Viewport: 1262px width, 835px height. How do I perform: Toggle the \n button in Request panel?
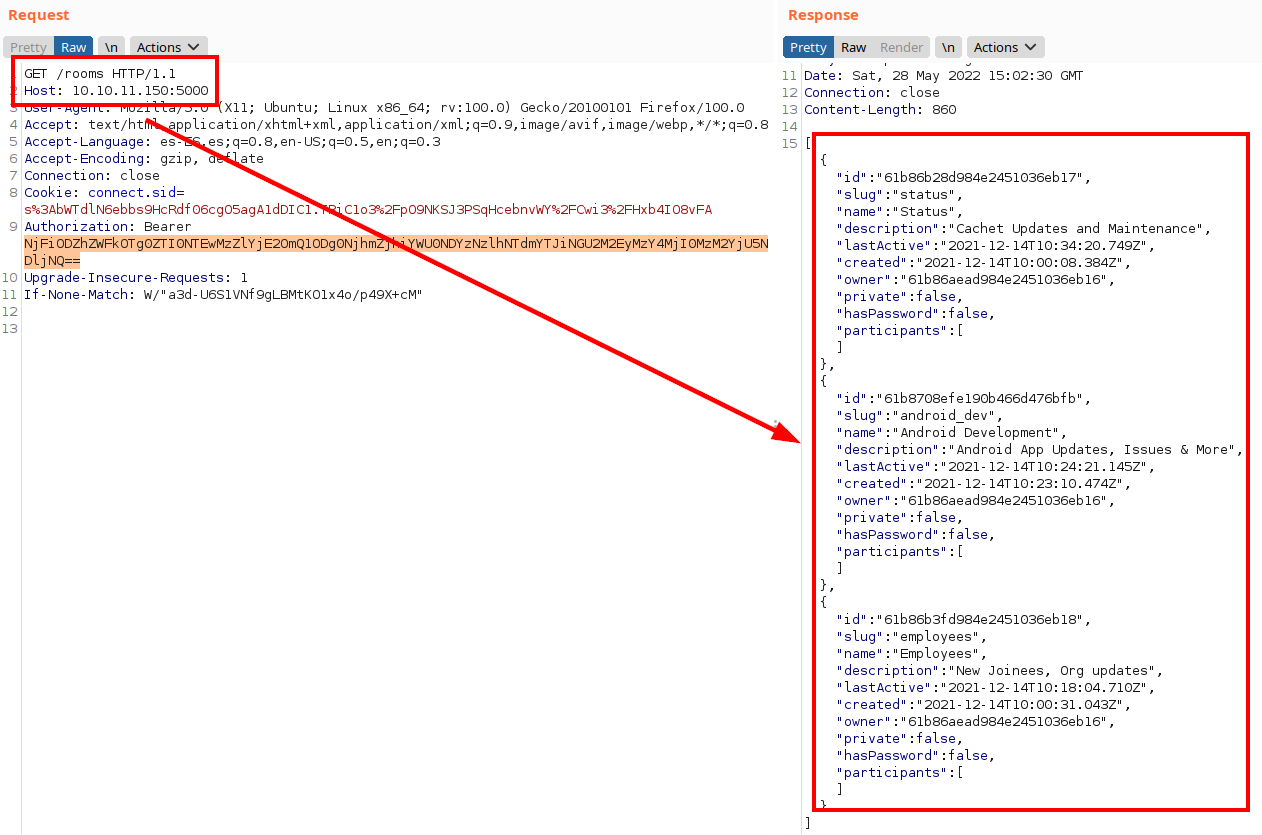point(111,47)
